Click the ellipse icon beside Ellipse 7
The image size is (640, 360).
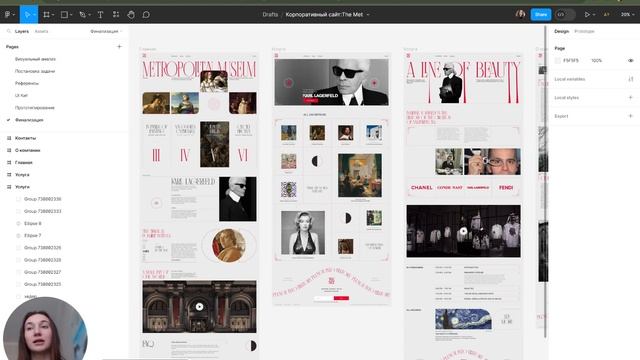[x=18, y=236]
